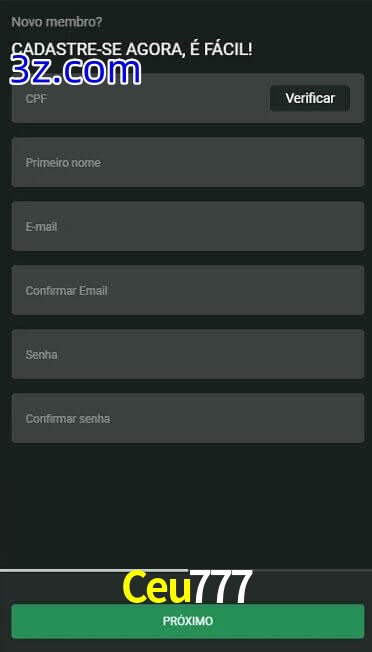Click the Confirmar senha placeholder text
The height and width of the screenshot is (652, 372).
pos(68,419)
